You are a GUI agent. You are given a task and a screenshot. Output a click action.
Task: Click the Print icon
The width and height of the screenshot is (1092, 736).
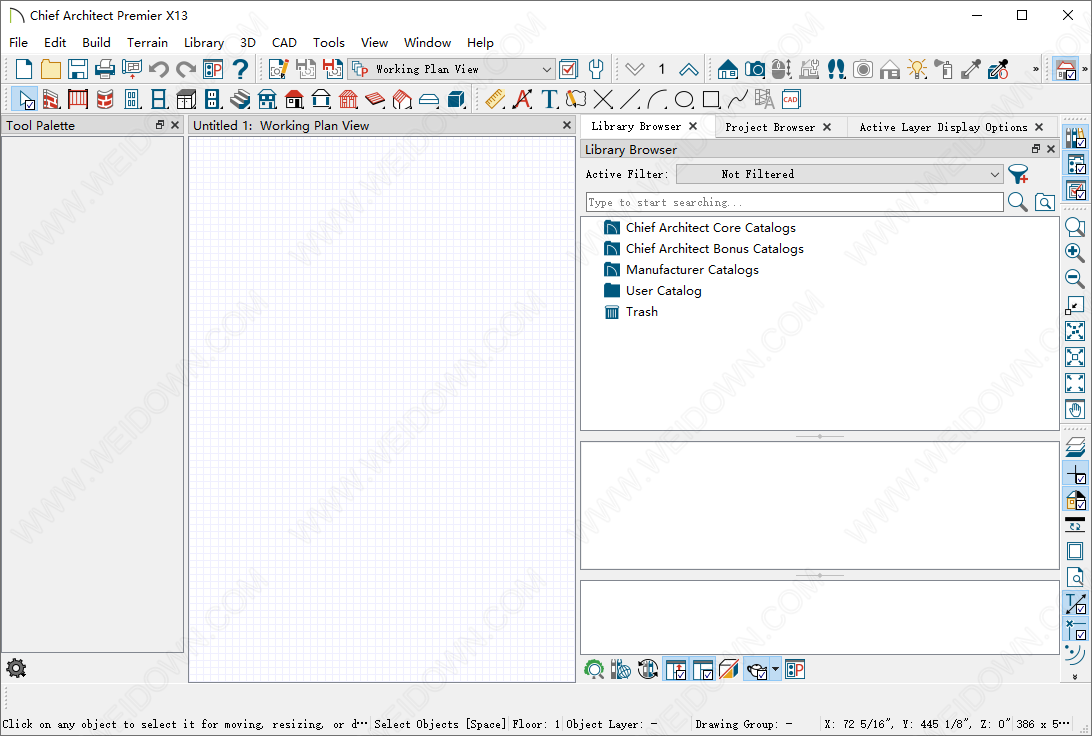(x=104, y=69)
